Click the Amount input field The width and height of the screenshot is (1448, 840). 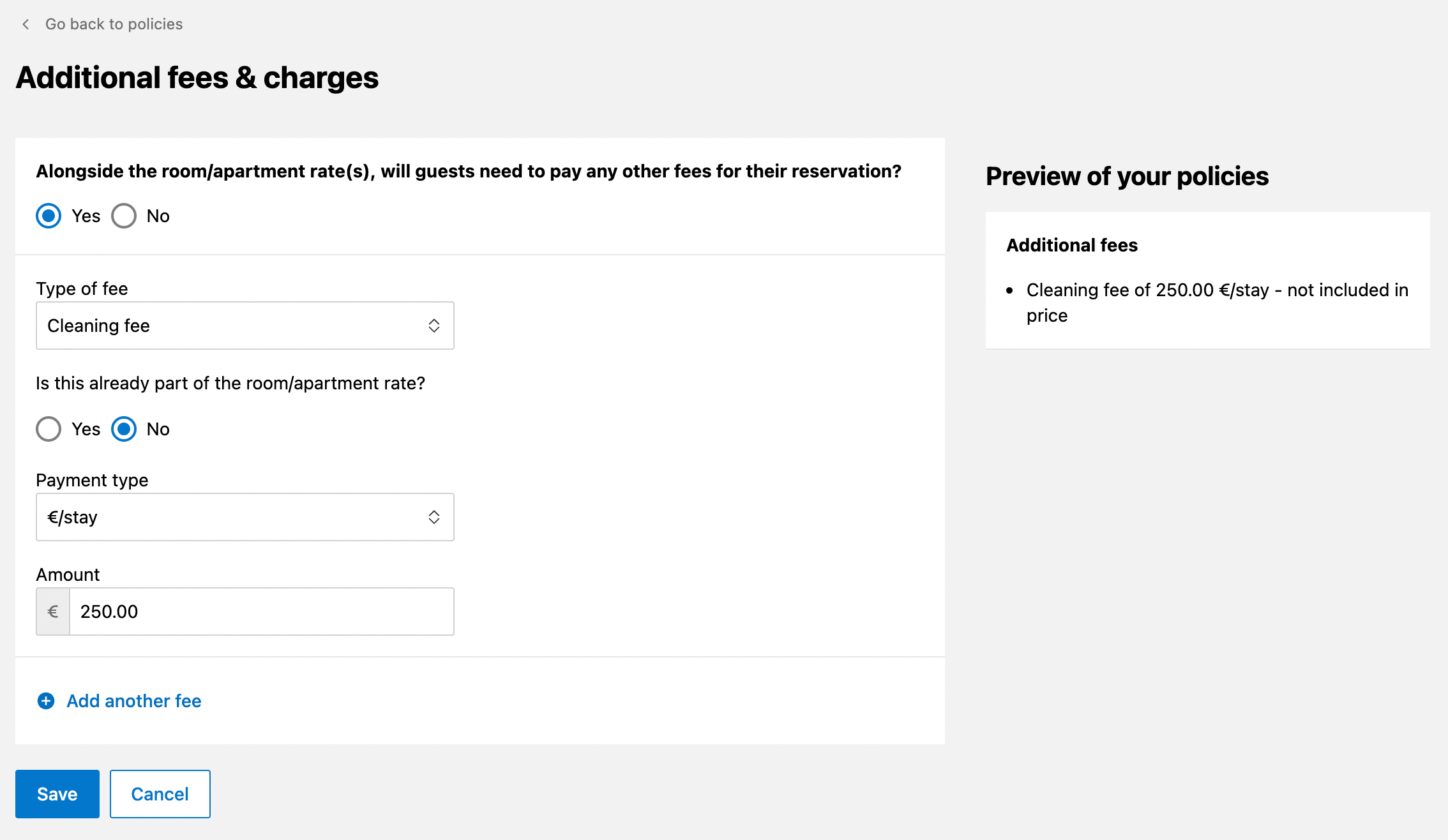[x=260, y=611]
